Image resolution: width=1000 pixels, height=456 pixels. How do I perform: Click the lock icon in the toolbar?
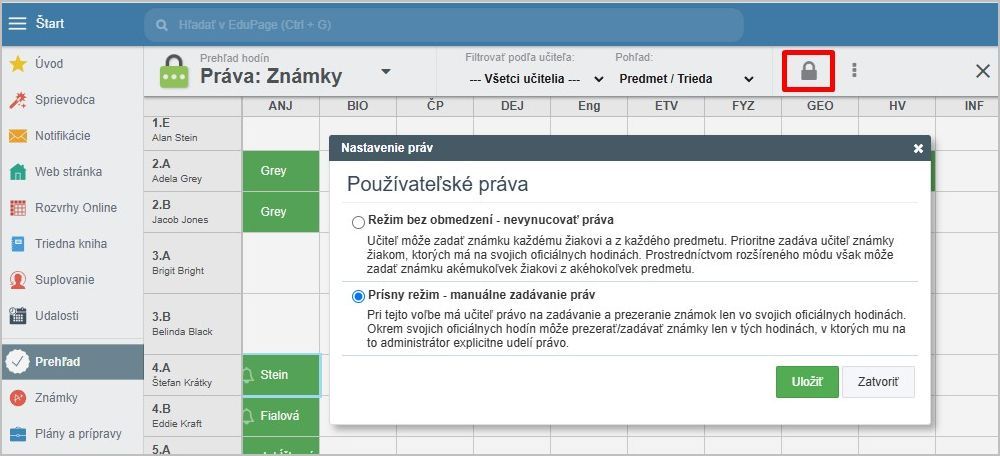pos(808,71)
